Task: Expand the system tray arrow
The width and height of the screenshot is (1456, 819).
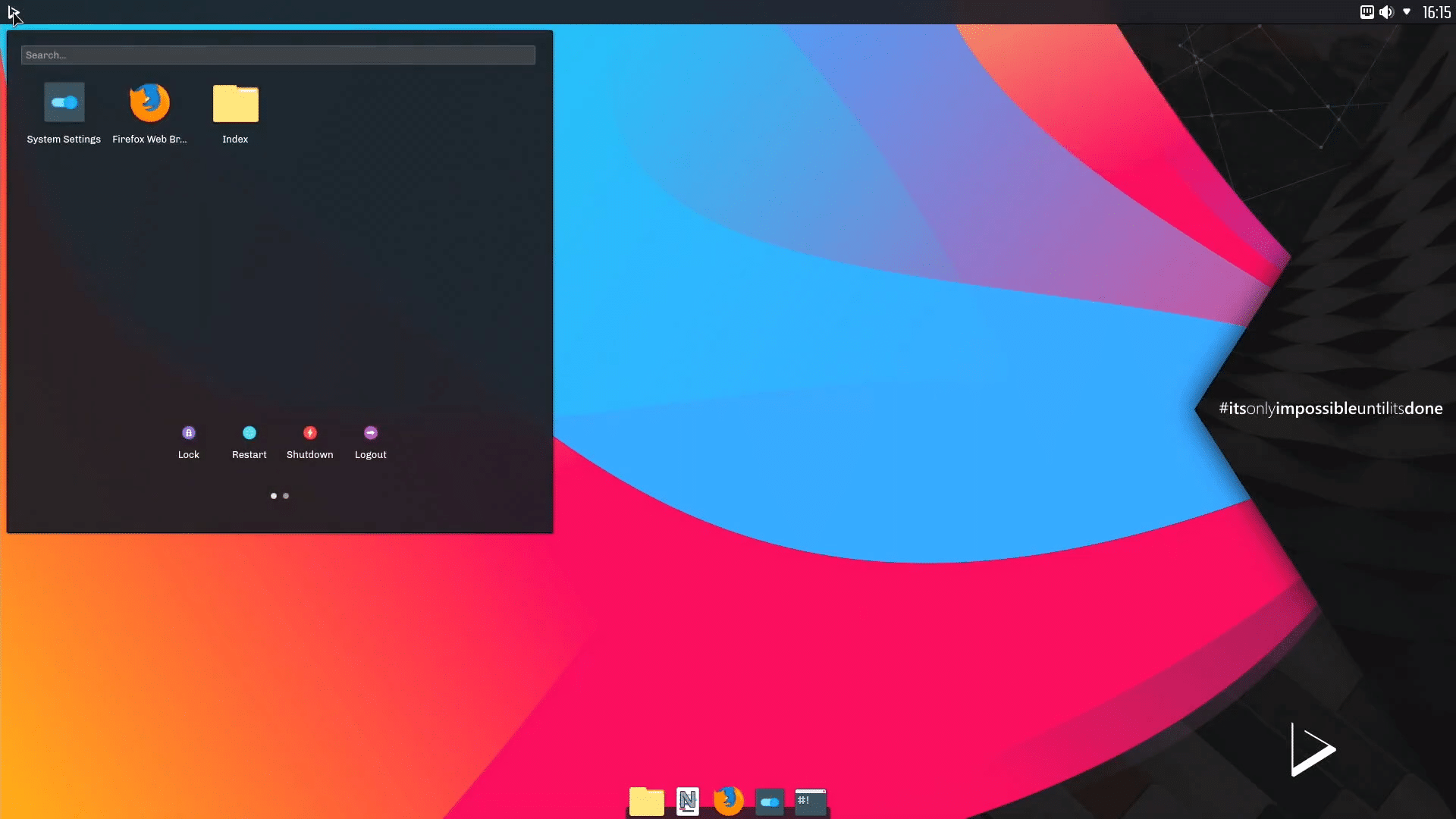Action: pyautogui.click(x=1407, y=12)
